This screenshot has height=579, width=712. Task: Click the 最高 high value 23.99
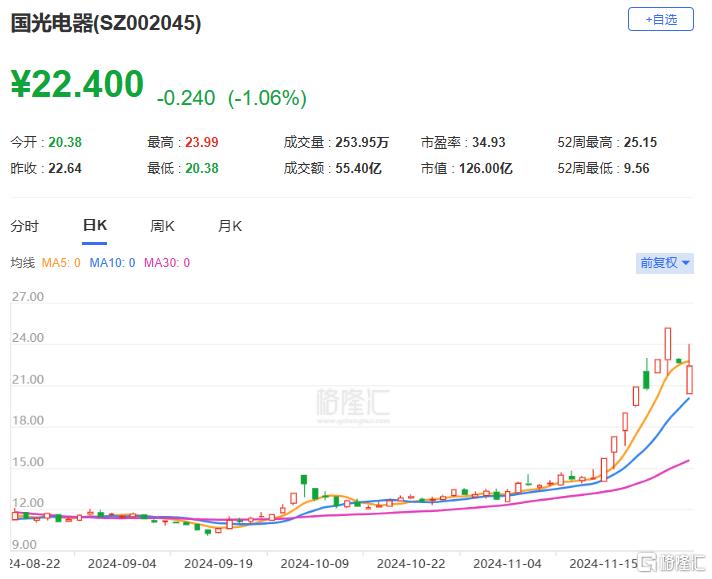202,142
